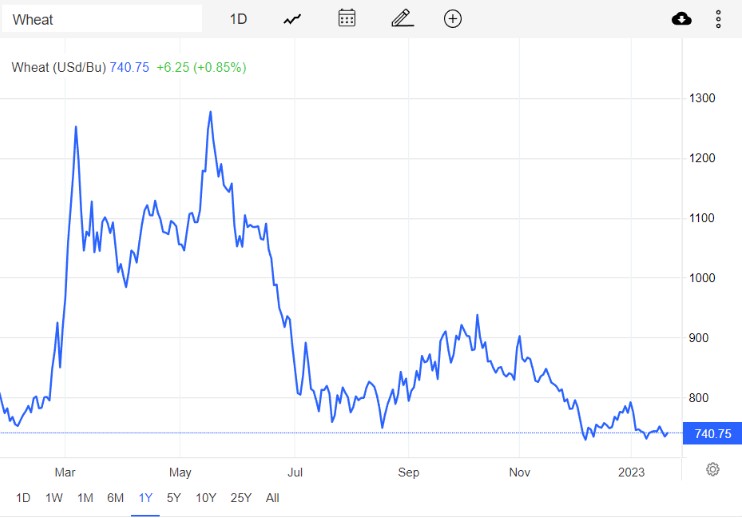Viewport: 742px width, 518px height.
Task: Open the line chart type icon
Action: point(292,19)
